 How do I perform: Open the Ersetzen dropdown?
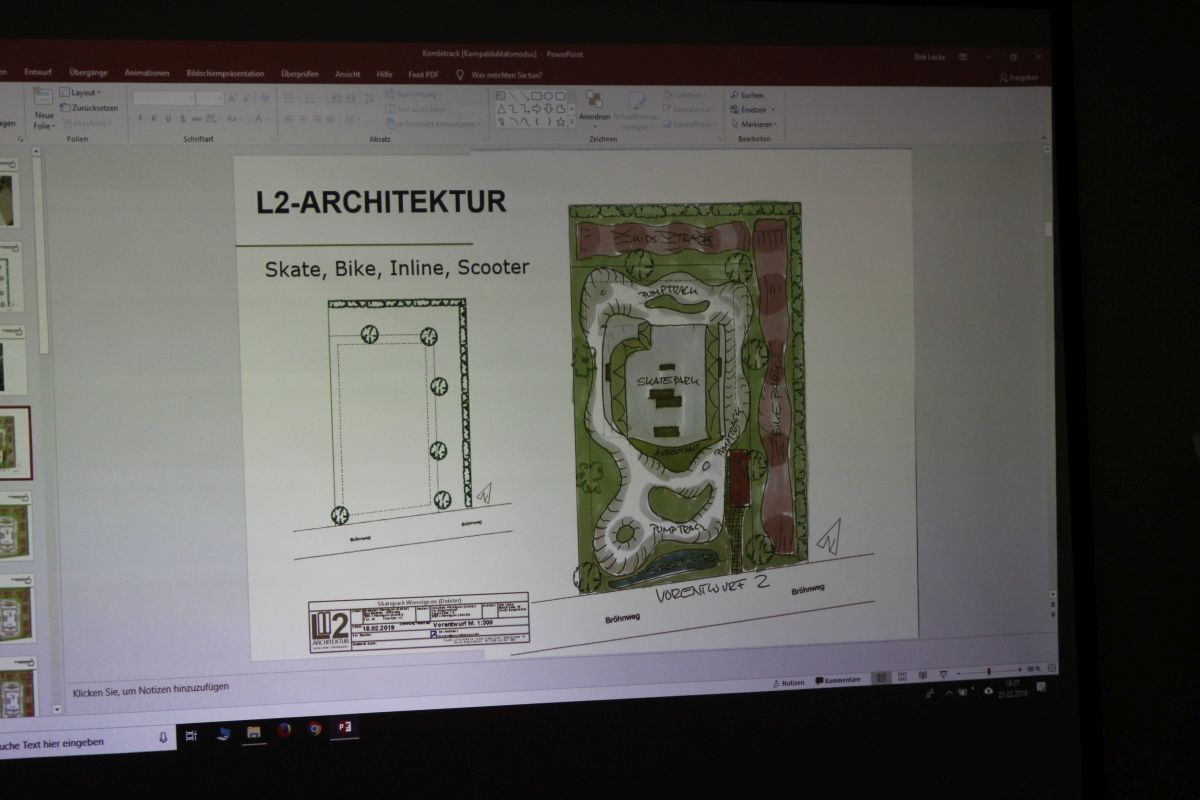pos(752,110)
